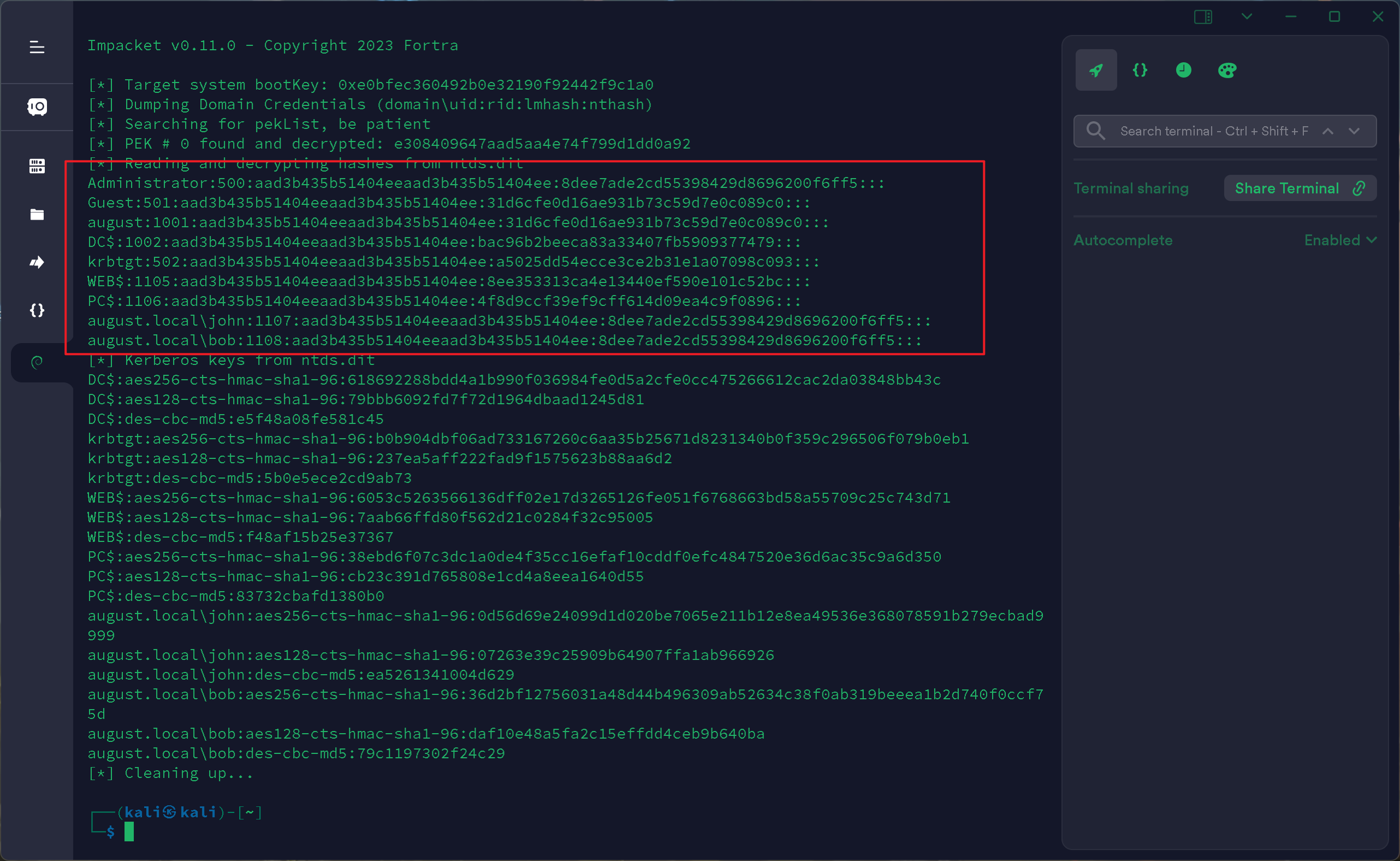Jump to next search match arrow

(x=1354, y=131)
